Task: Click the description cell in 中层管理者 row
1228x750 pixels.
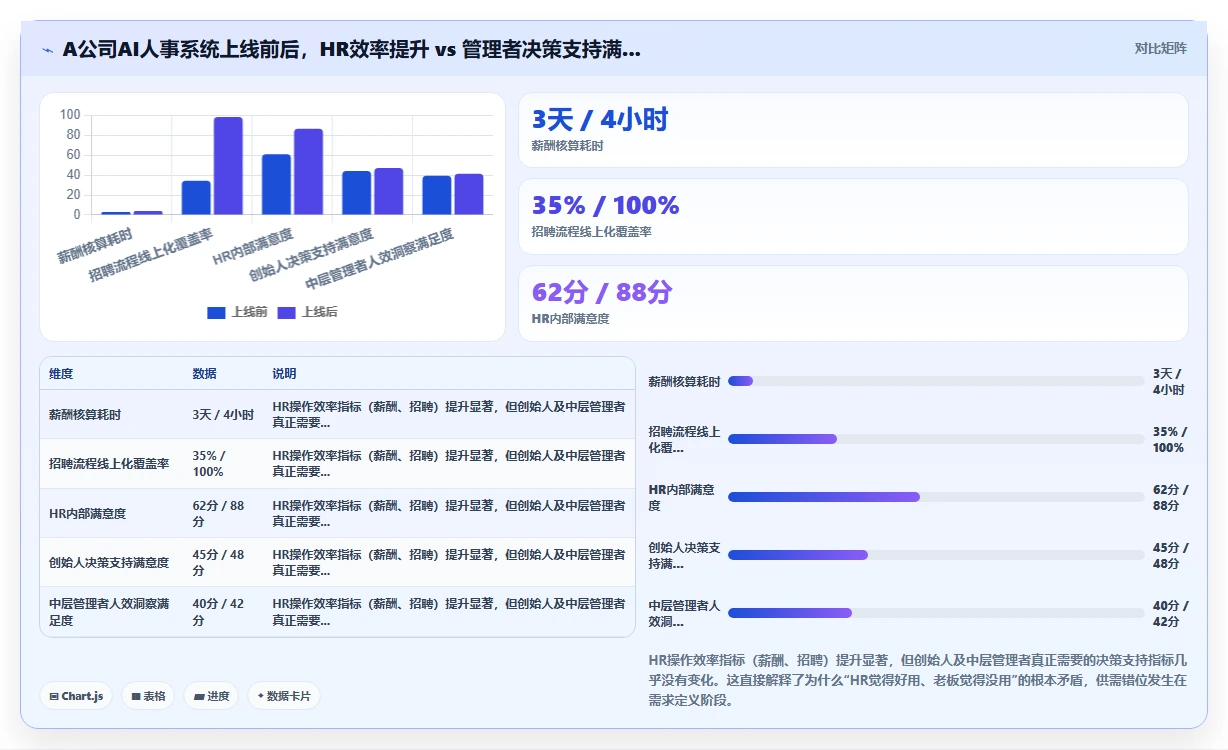Action: point(449,612)
